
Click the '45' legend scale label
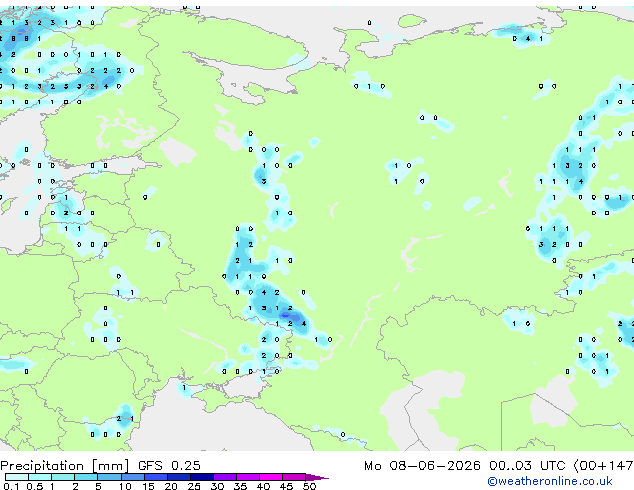[286, 486]
